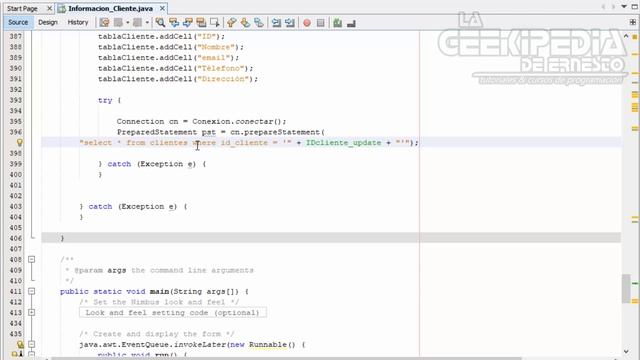Image resolution: width=640 pixels, height=360 pixels.
Task: Click the Find Selection magnifier icon
Action: point(160,23)
